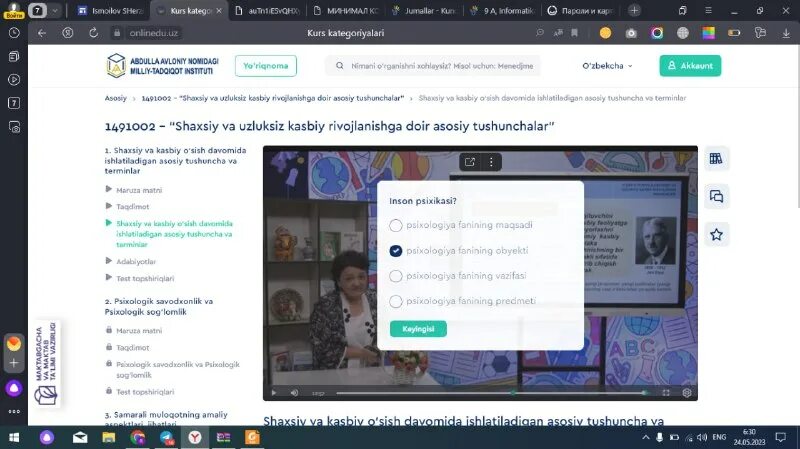The height and width of the screenshot is (449, 800).
Task: Switch to 'auTn1iESvQHX' browser tab
Action: coord(268,11)
